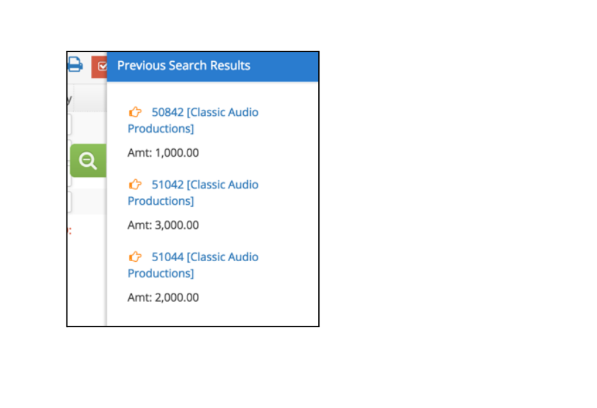Click the gray column header strip
The width and height of the screenshot is (597, 408).
click(x=87, y=98)
